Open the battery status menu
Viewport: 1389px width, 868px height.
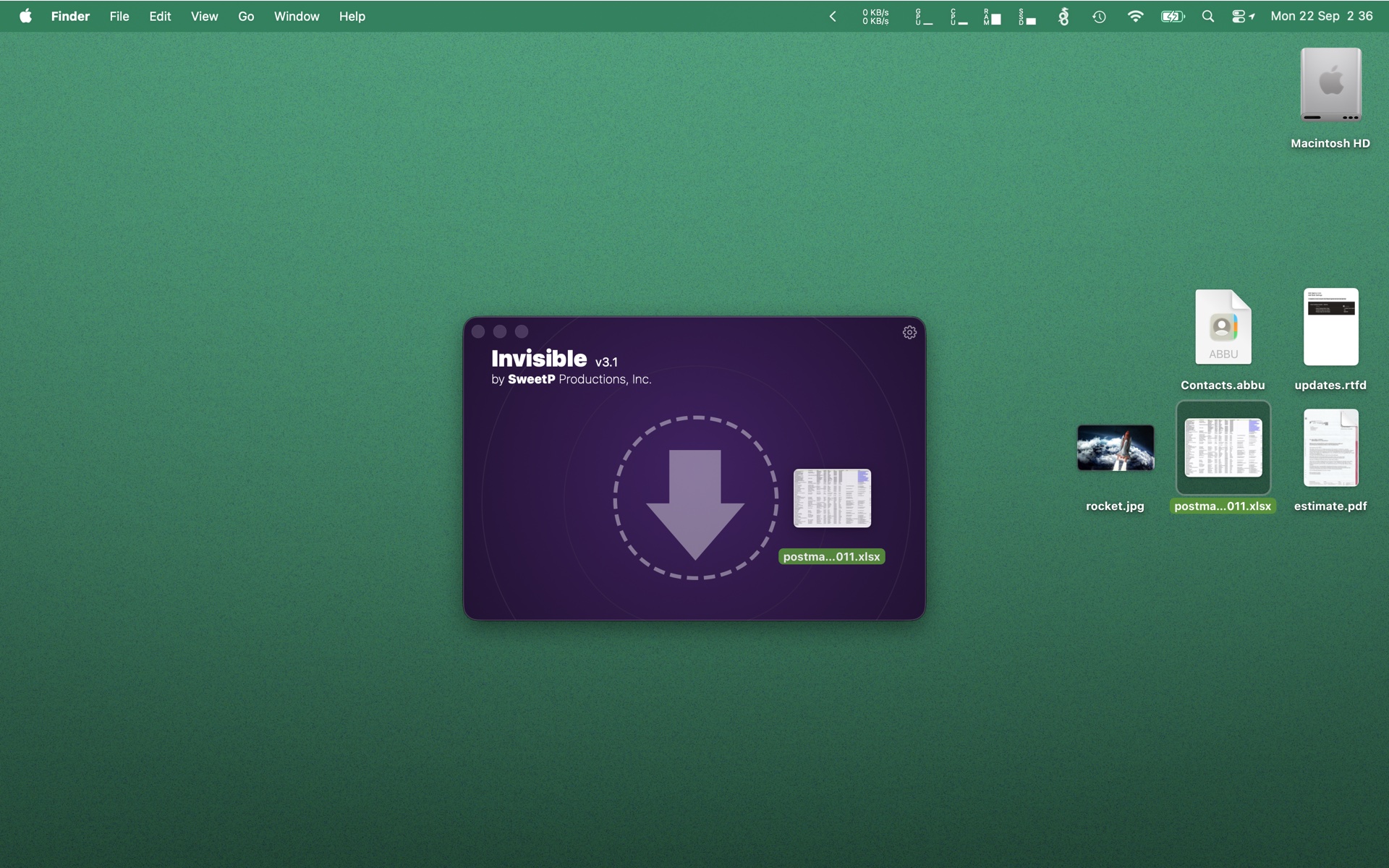coord(1173,16)
